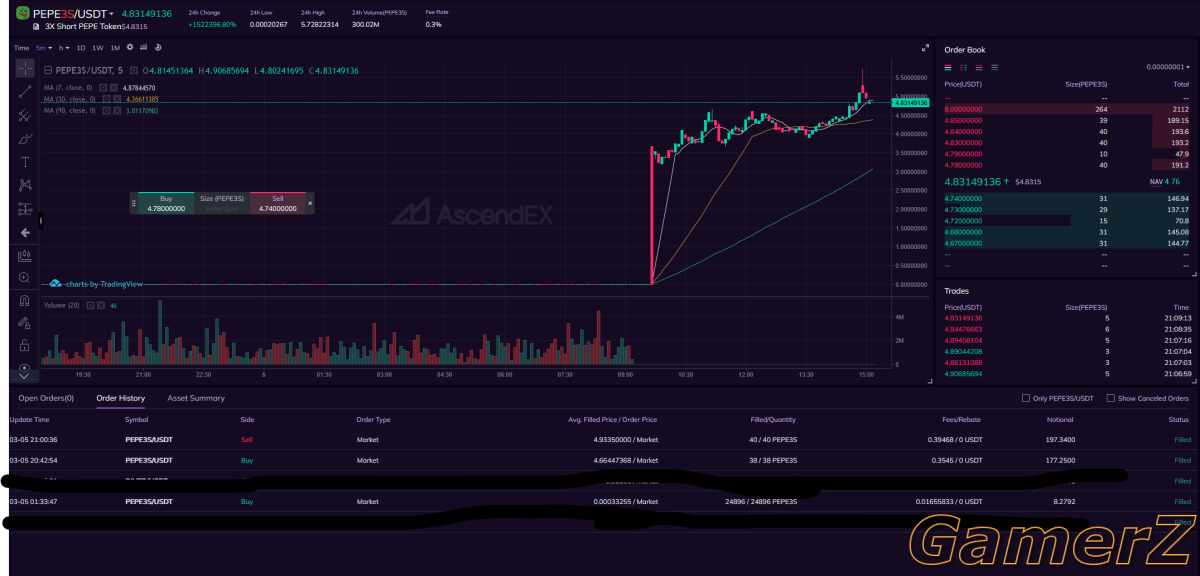The image size is (1200, 576).
Task: Remove the MA 90 indicator
Action: click(x=116, y=110)
